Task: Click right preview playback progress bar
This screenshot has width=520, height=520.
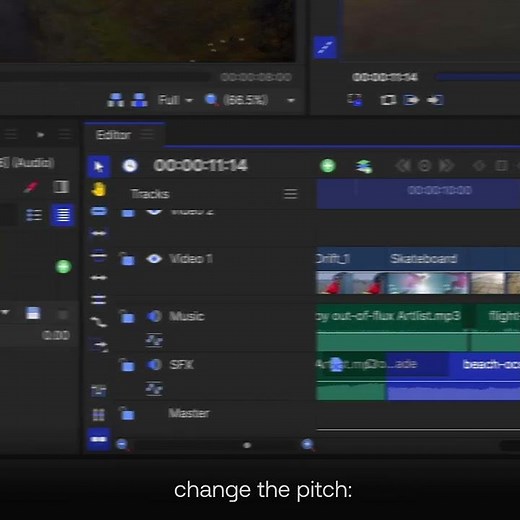Action: (478, 77)
